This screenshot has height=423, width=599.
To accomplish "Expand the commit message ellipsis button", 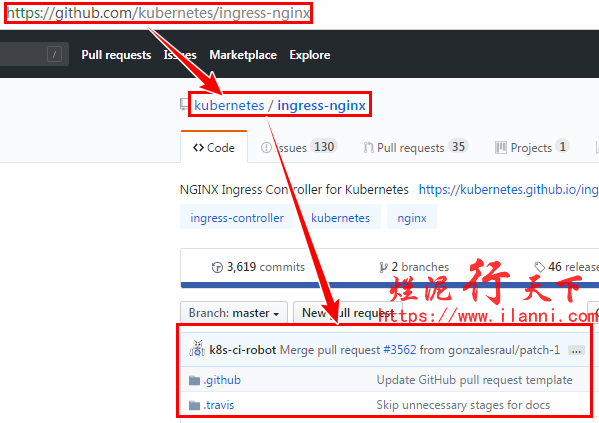I will click(576, 350).
